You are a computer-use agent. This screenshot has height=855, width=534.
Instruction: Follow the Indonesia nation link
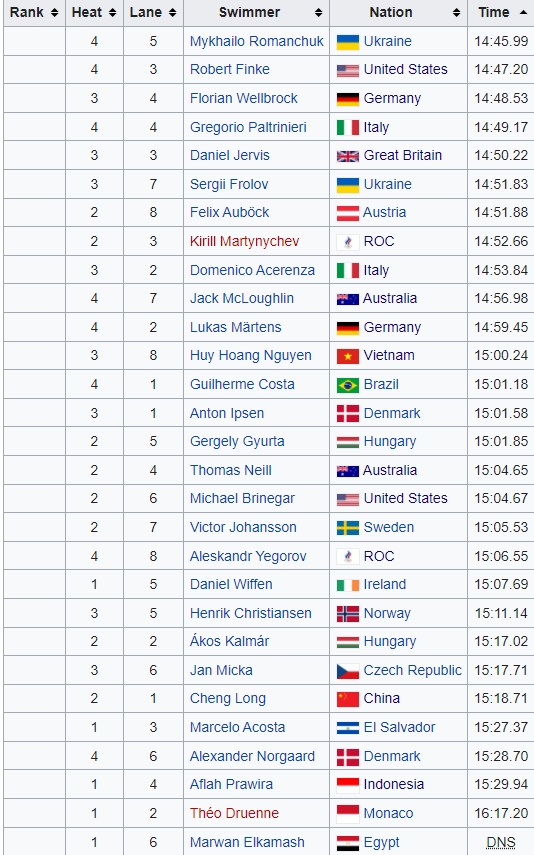(x=393, y=785)
